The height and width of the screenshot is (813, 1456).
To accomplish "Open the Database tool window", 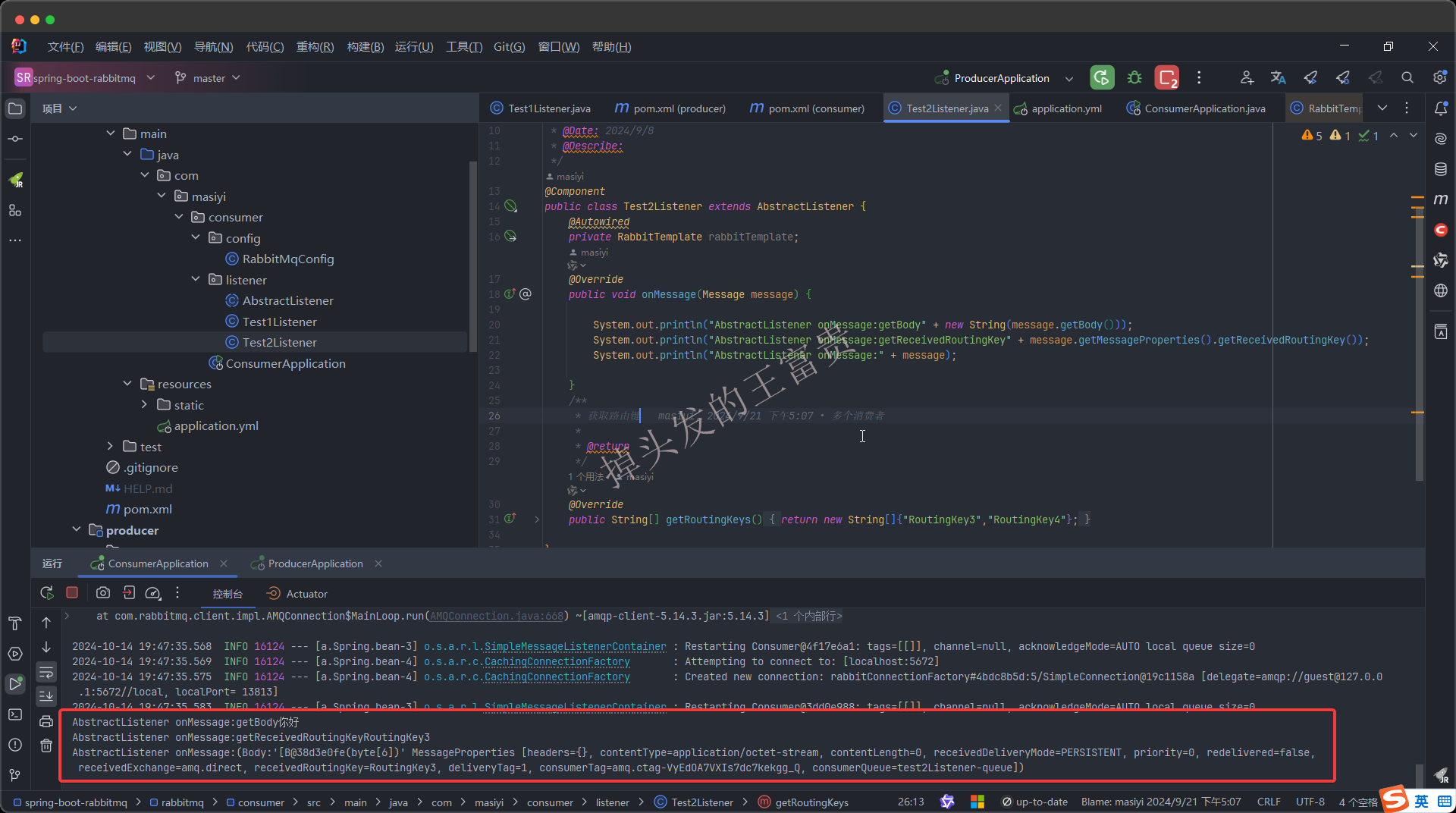I will 1441,169.
